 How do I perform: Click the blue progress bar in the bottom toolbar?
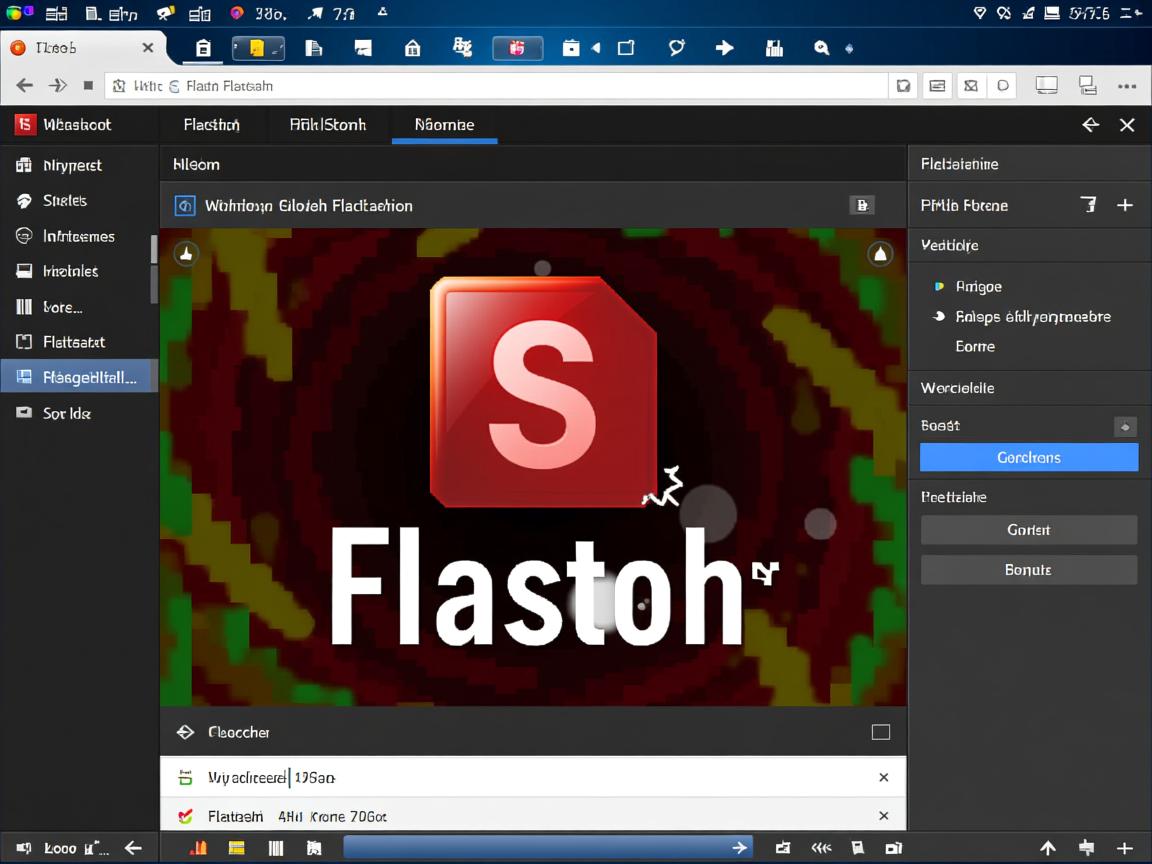(x=548, y=847)
